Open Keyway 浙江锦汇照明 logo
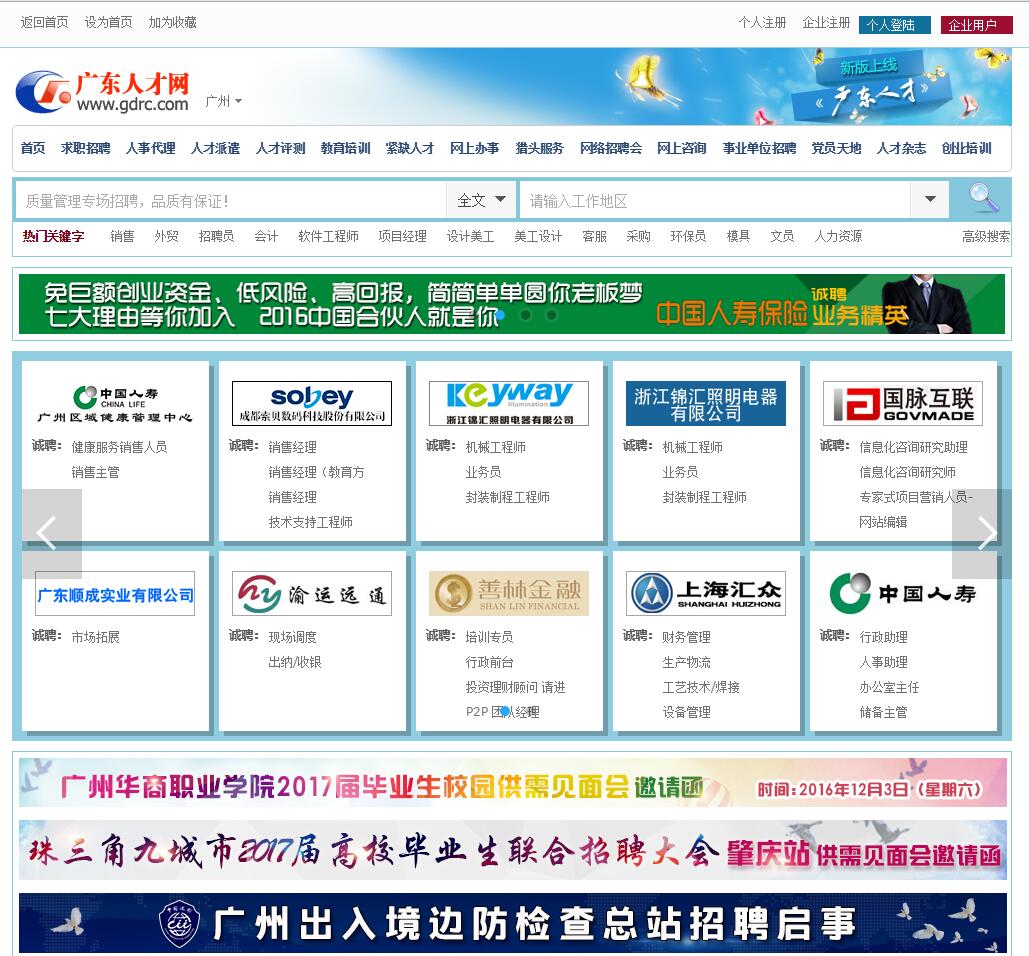 (x=509, y=403)
